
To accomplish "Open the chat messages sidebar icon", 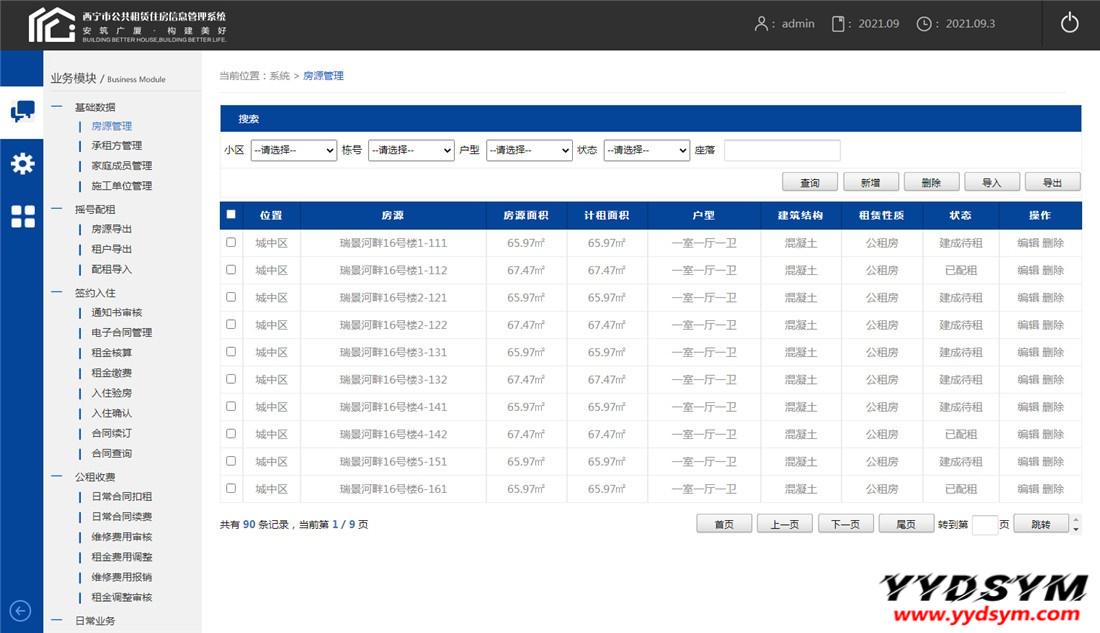I will point(22,111).
